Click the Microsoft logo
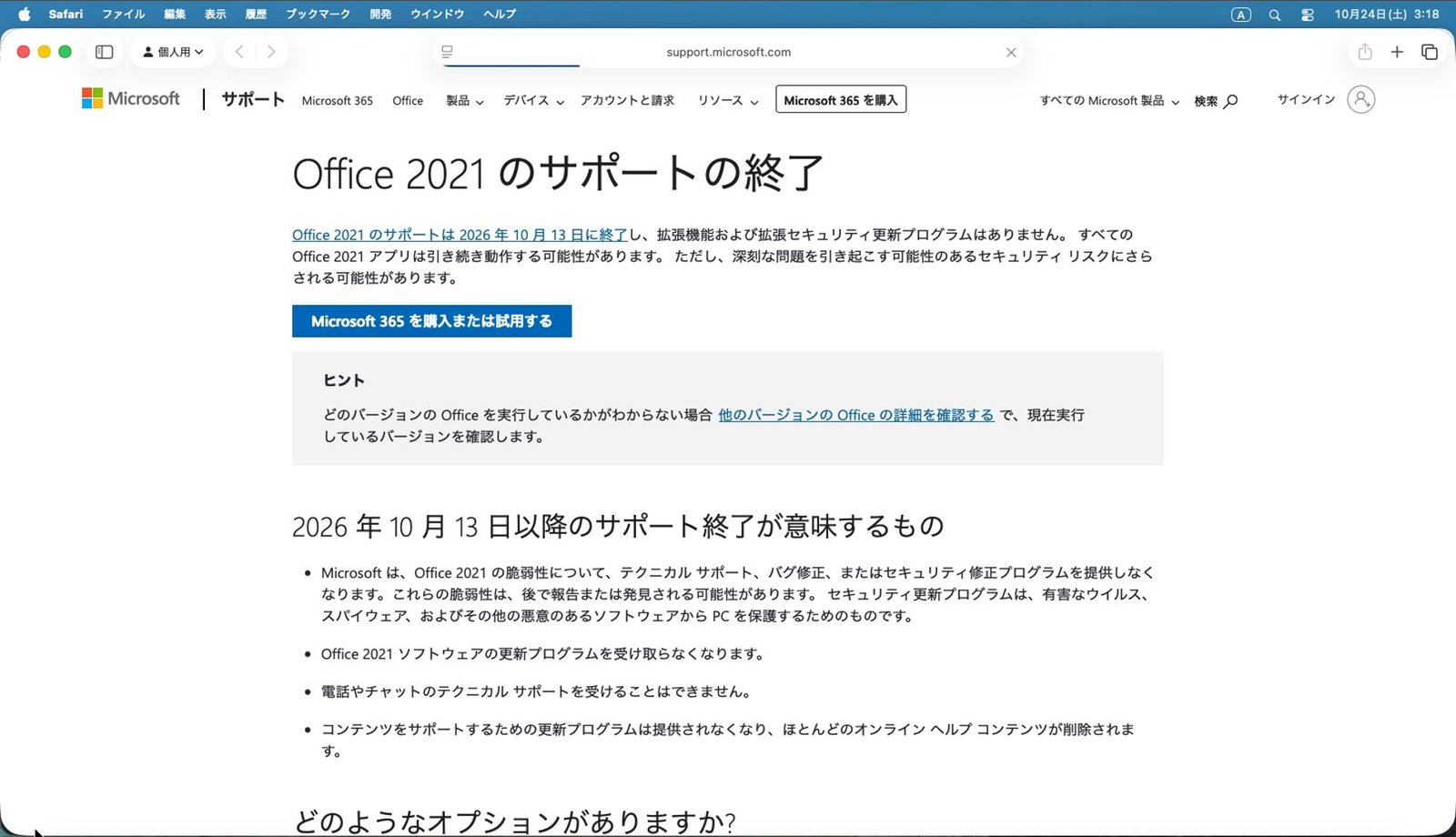1456x837 pixels. [x=131, y=98]
